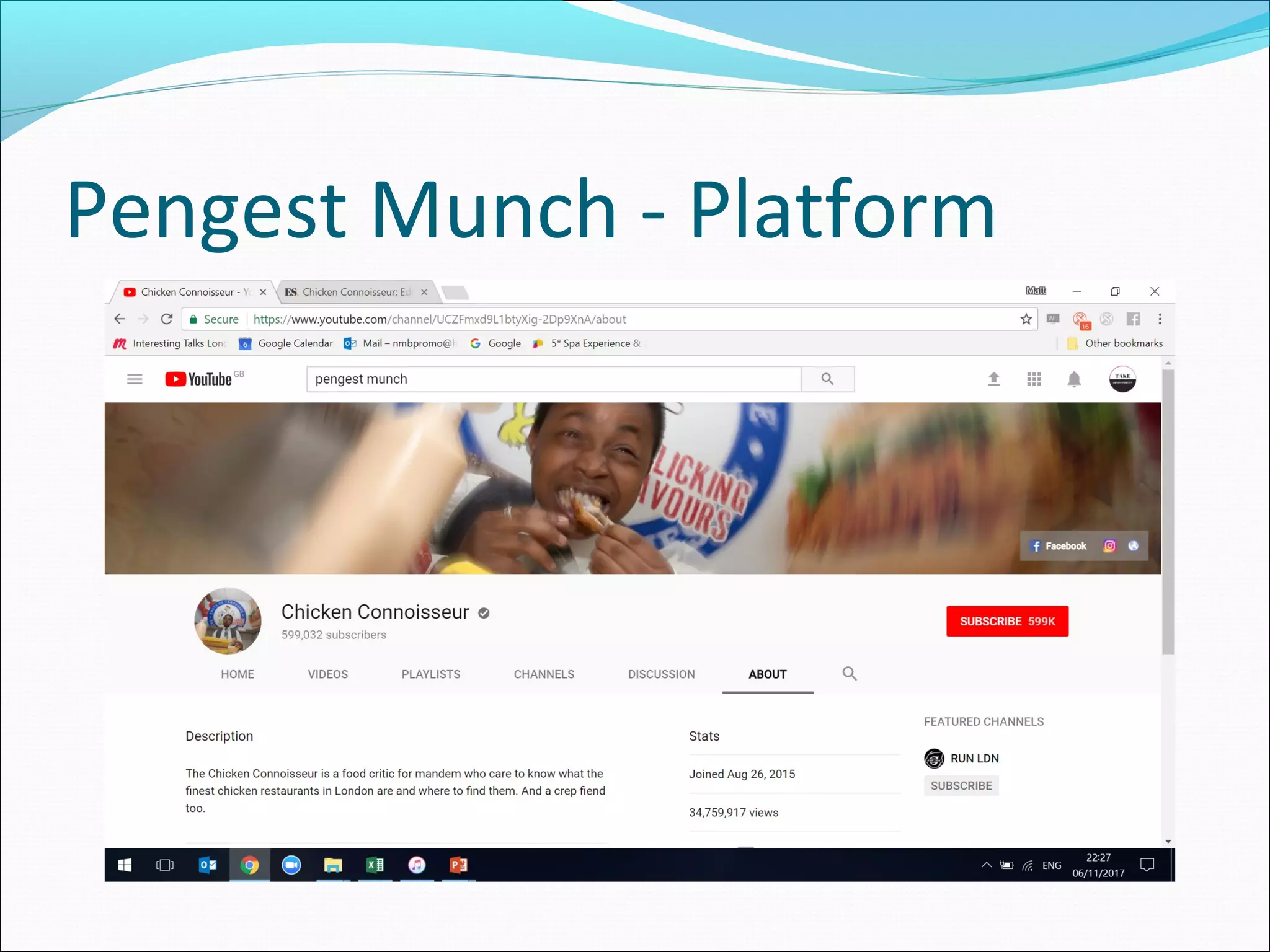The image size is (1270, 952).
Task: Click the browser forward arrow
Action: pyautogui.click(x=143, y=319)
